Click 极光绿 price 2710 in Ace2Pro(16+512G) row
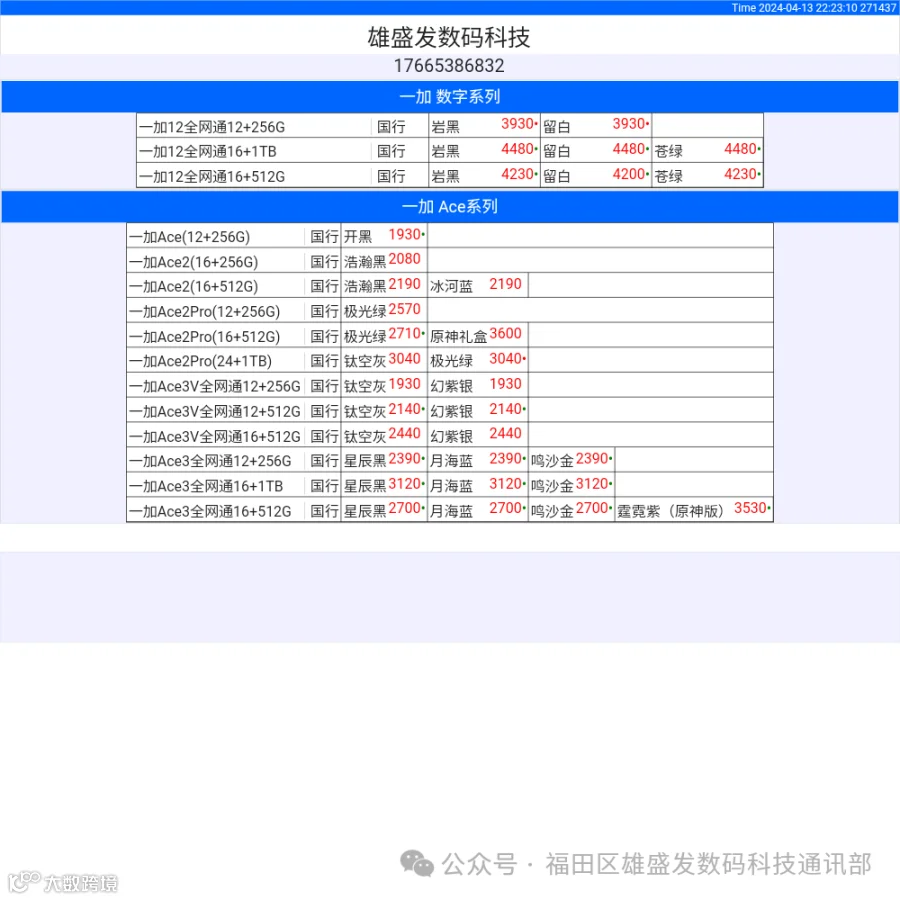 click(x=405, y=334)
